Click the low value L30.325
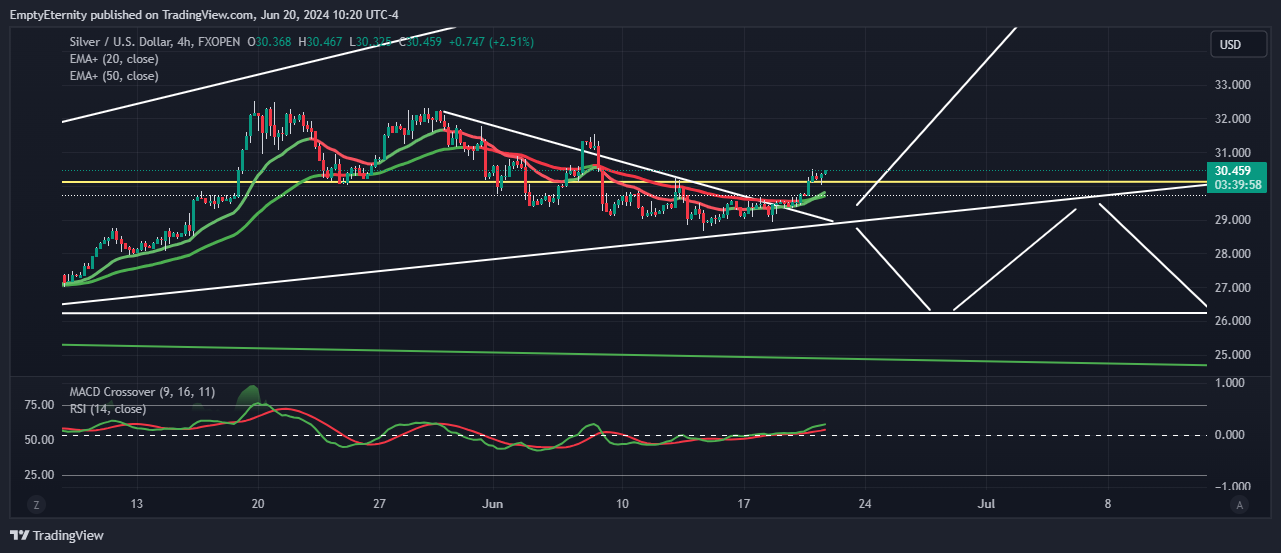This screenshot has width=1281, height=553. (x=368, y=42)
